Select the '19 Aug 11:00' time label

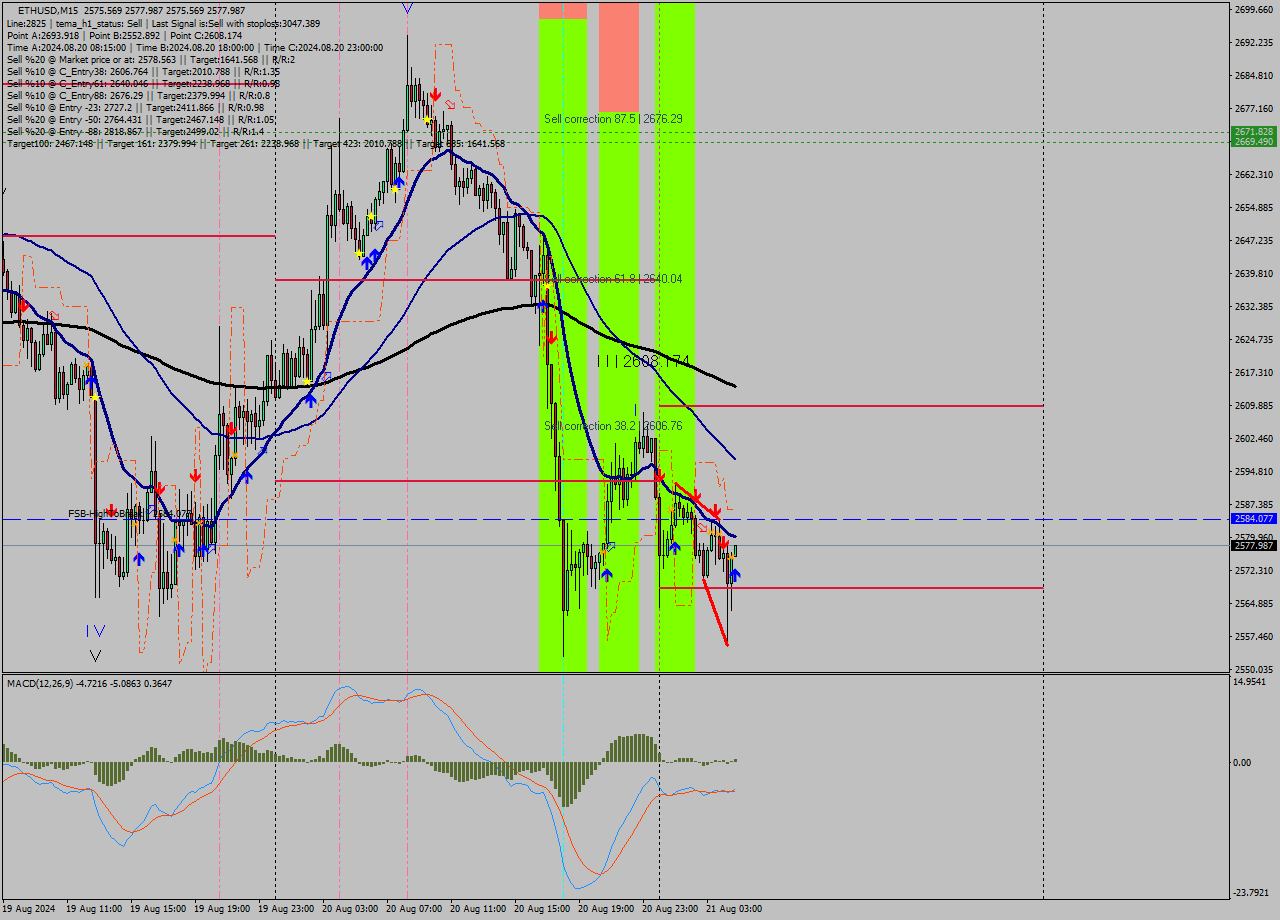[x=94, y=909]
